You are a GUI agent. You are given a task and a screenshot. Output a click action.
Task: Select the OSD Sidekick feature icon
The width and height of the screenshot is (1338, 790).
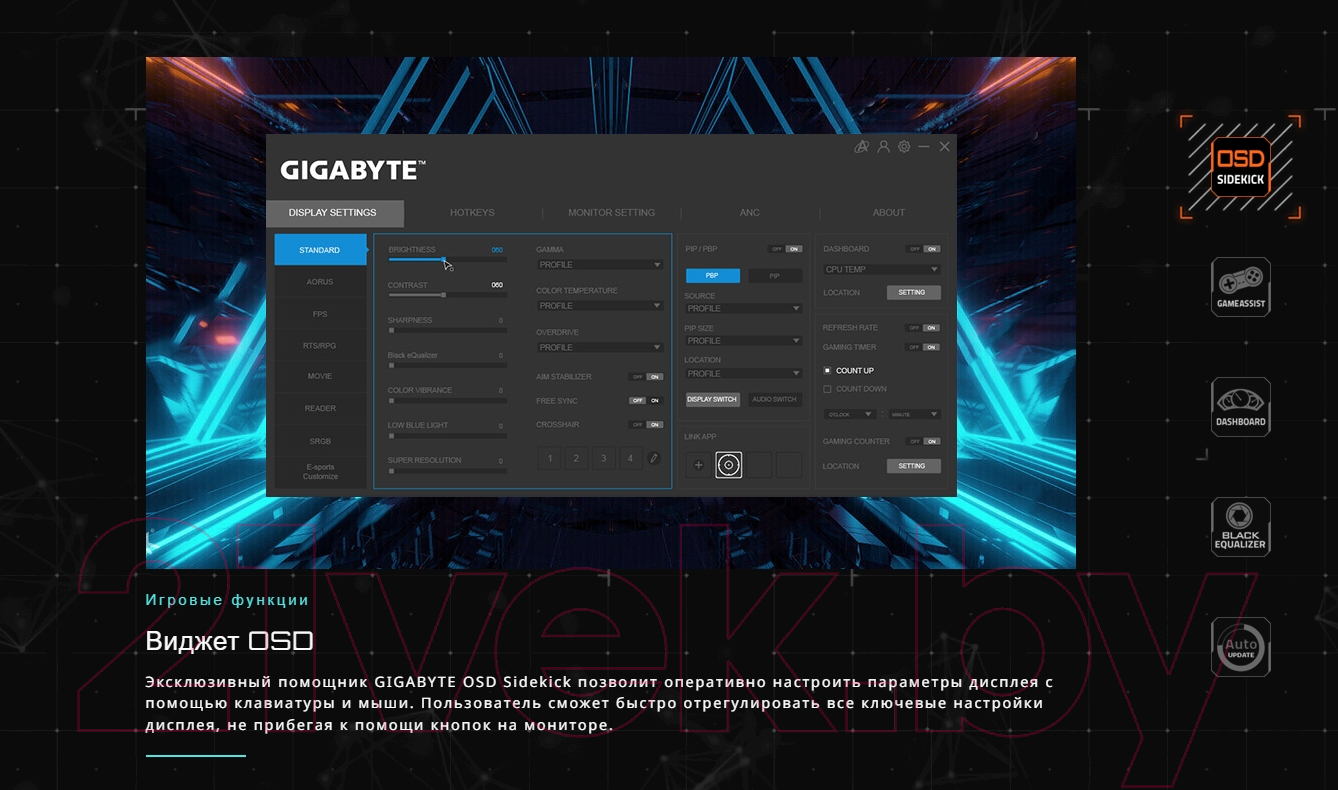coord(1240,167)
